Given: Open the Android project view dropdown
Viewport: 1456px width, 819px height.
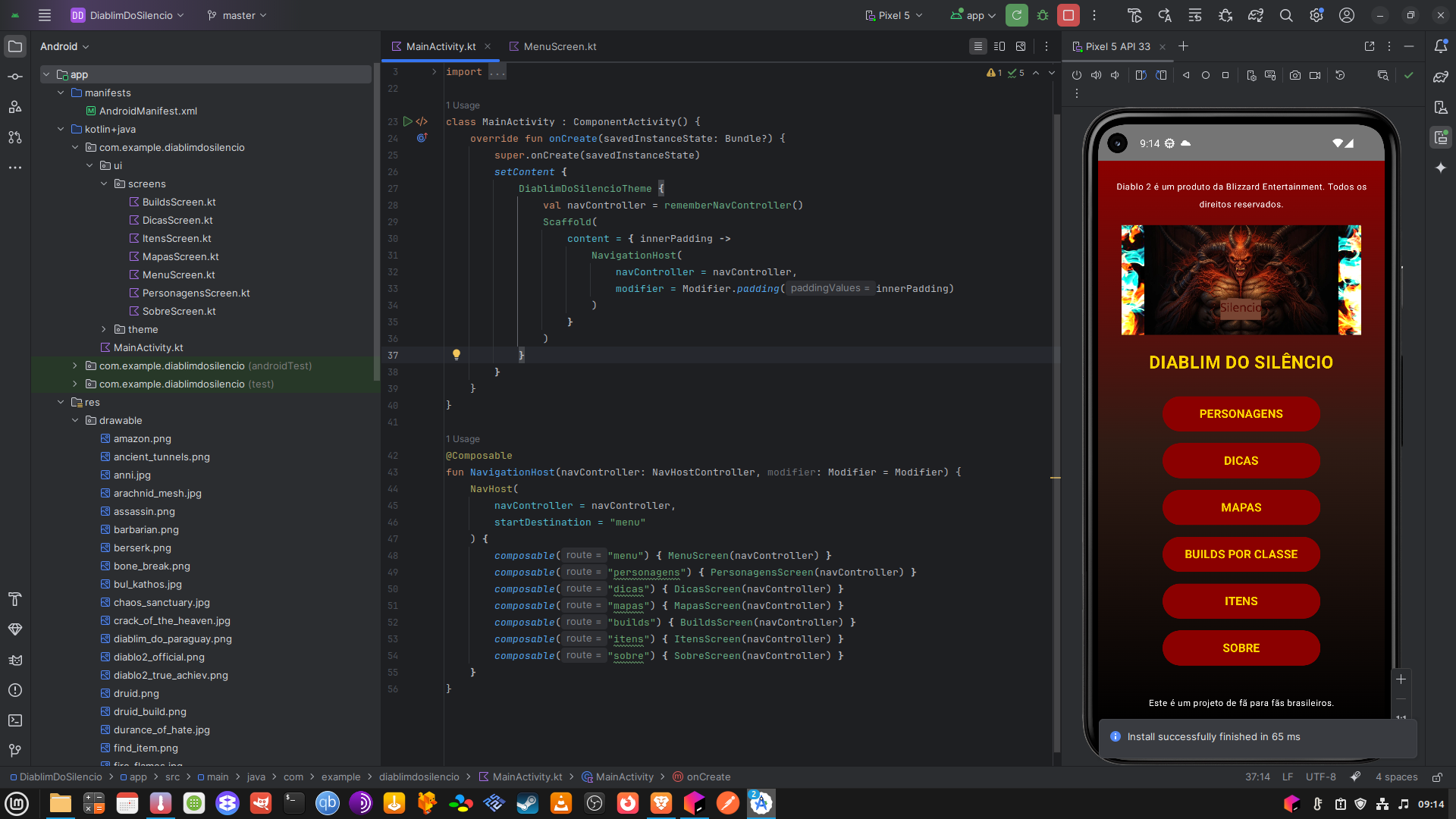Looking at the screenshot, I should pos(64,46).
